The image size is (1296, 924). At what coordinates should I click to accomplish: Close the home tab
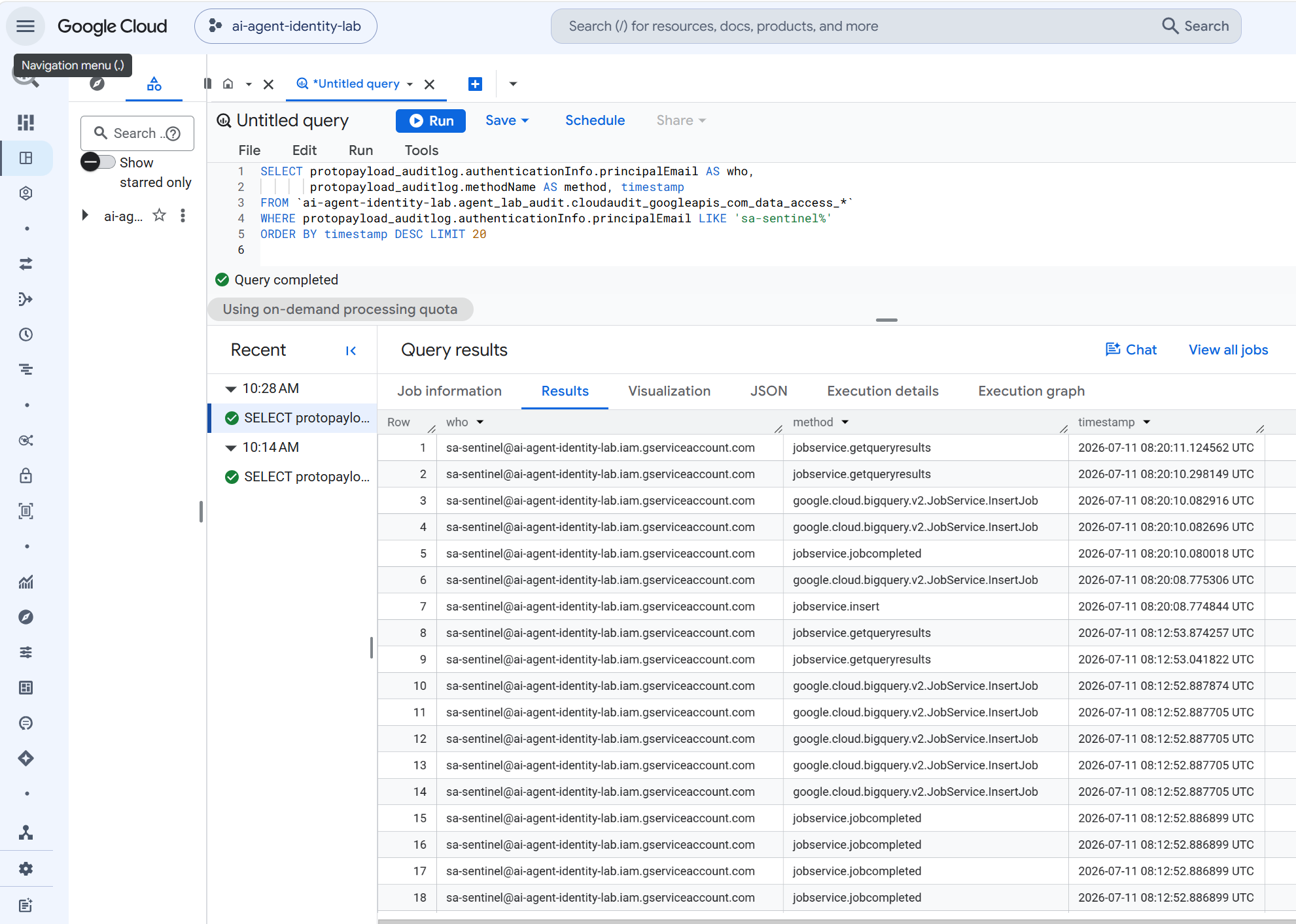pos(268,84)
